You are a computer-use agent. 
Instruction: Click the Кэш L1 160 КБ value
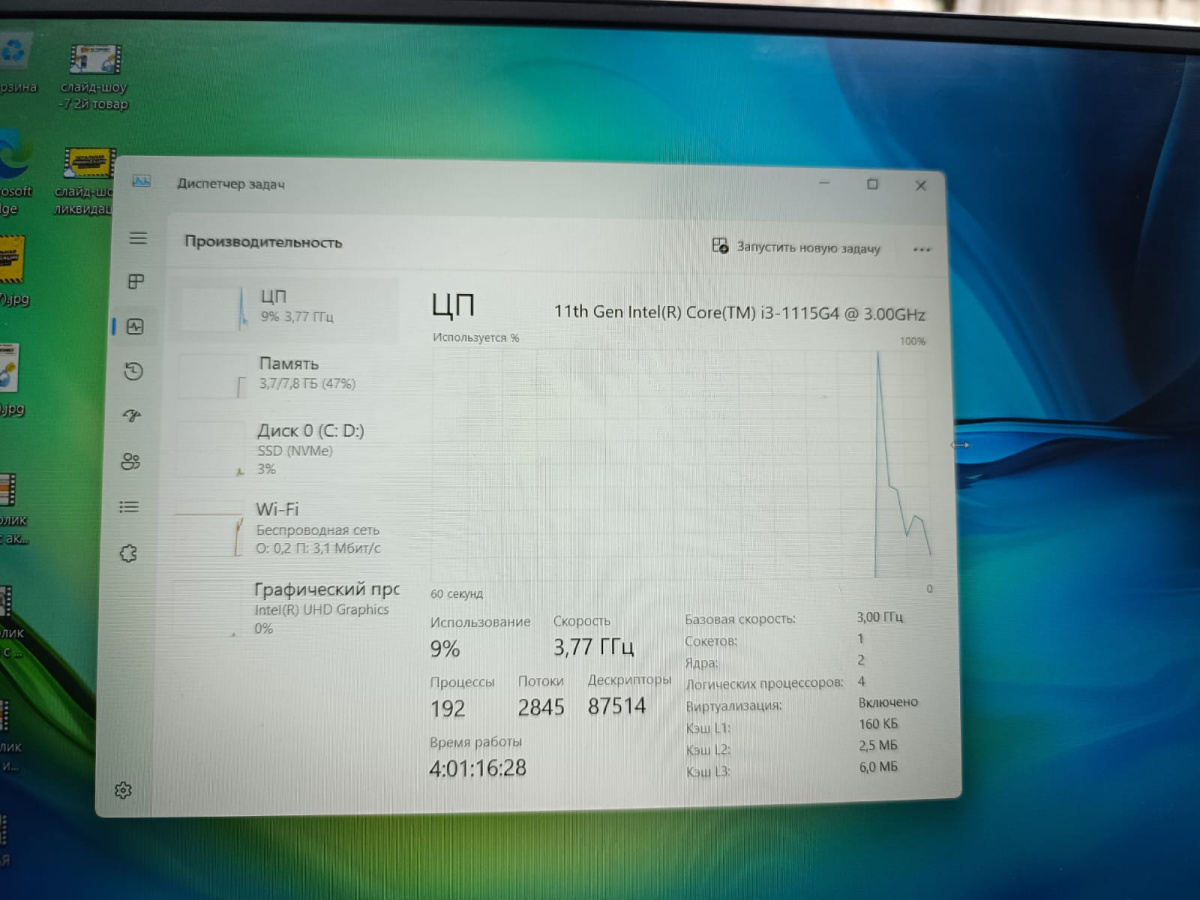(x=878, y=724)
